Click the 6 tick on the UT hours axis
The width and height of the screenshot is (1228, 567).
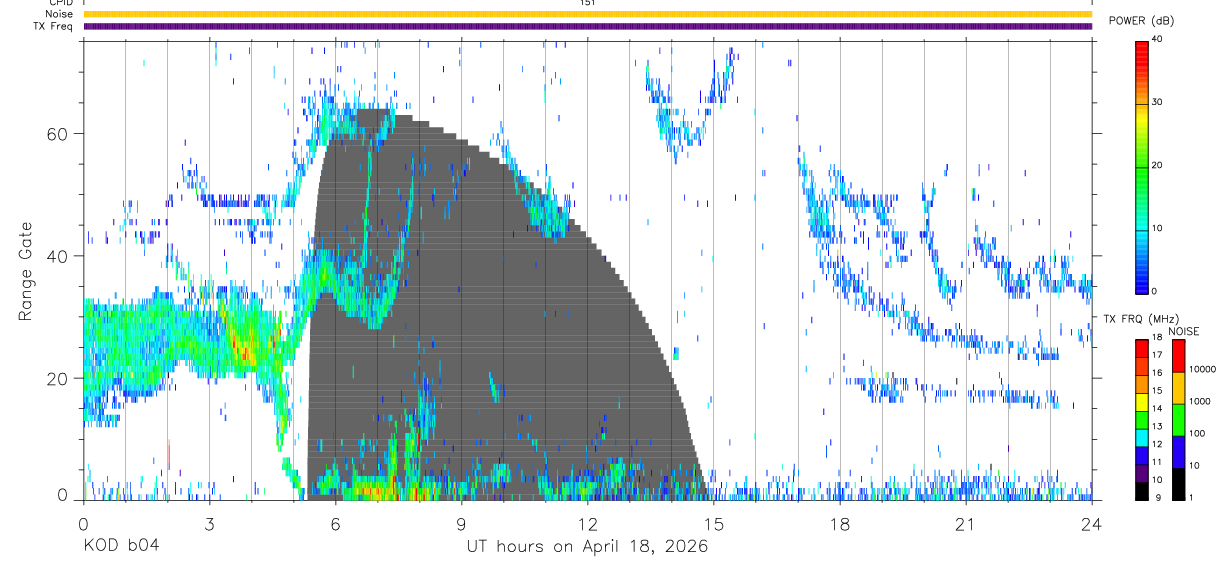pos(335,524)
